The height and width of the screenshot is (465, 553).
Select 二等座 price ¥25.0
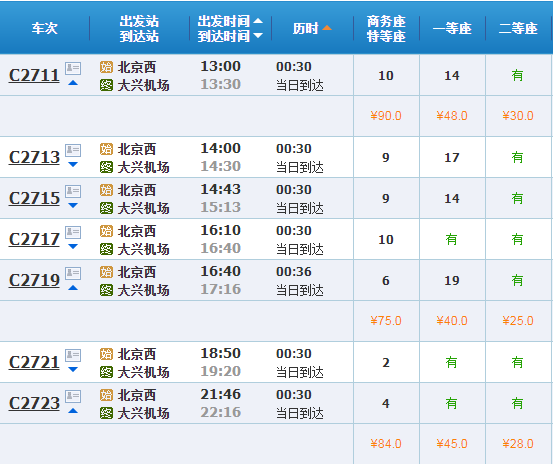518,321
